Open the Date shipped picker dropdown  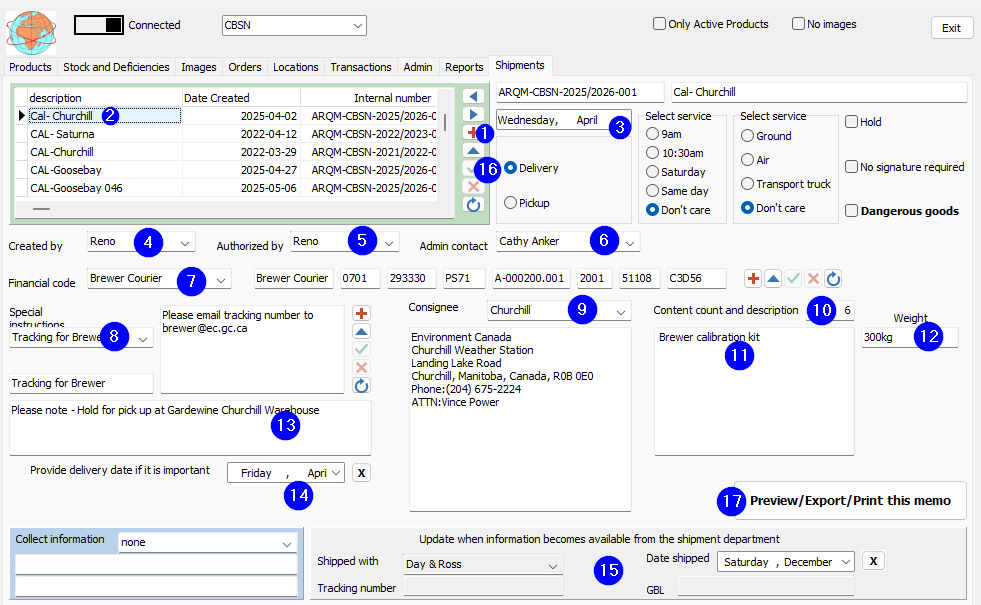846,561
